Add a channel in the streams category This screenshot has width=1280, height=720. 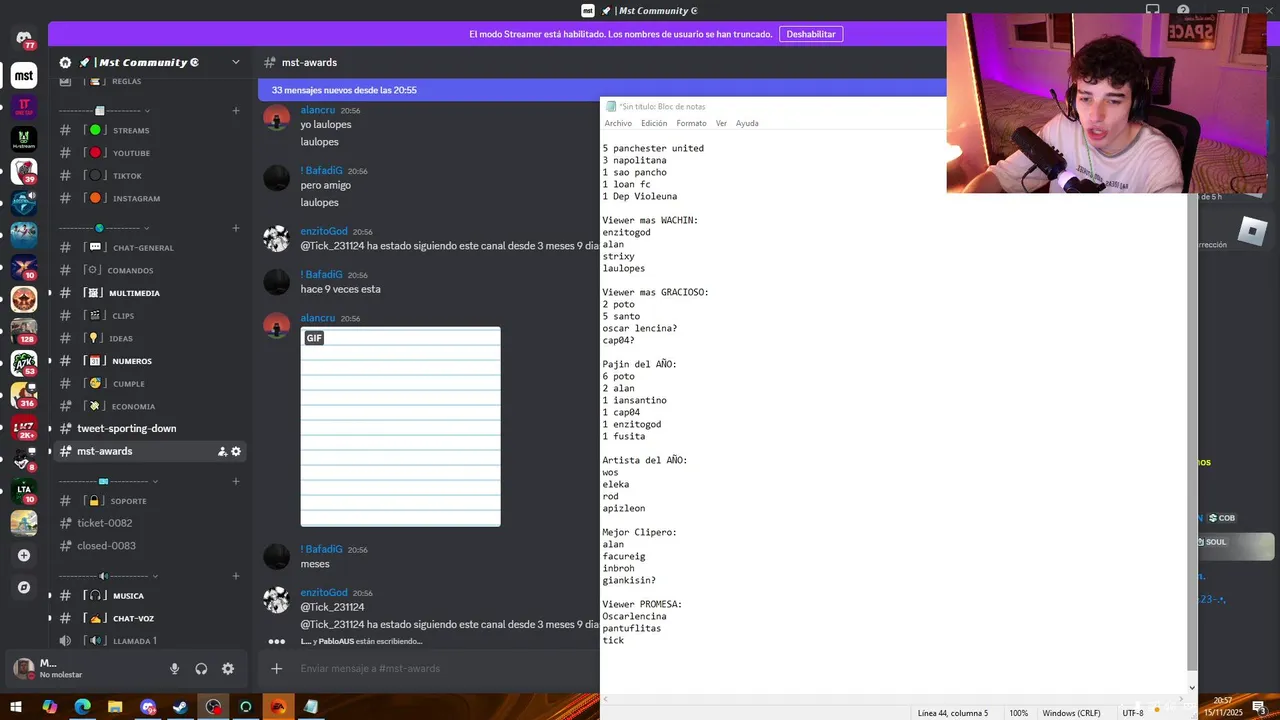point(236,111)
